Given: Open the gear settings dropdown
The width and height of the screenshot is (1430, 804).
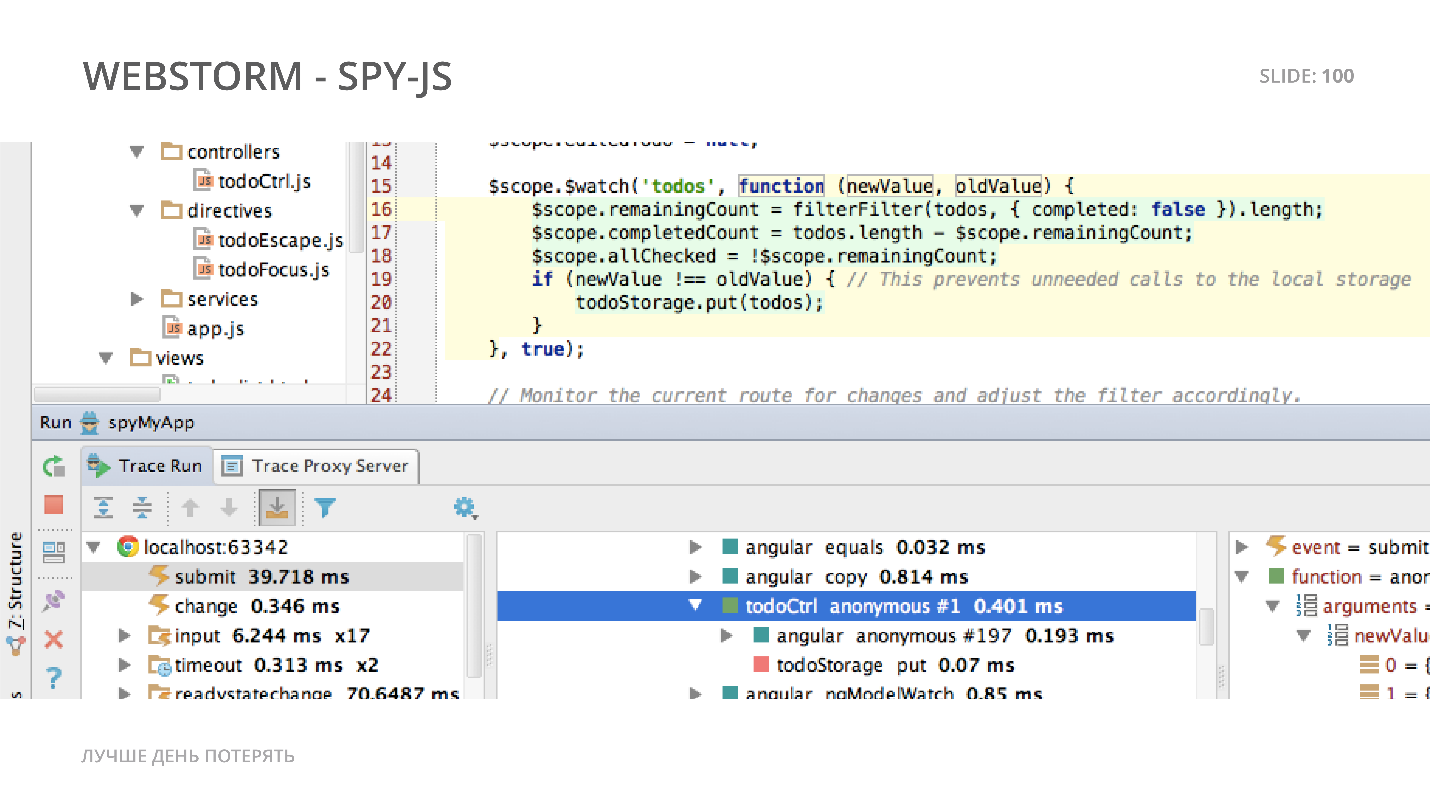Looking at the screenshot, I should click(x=465, y=508).
